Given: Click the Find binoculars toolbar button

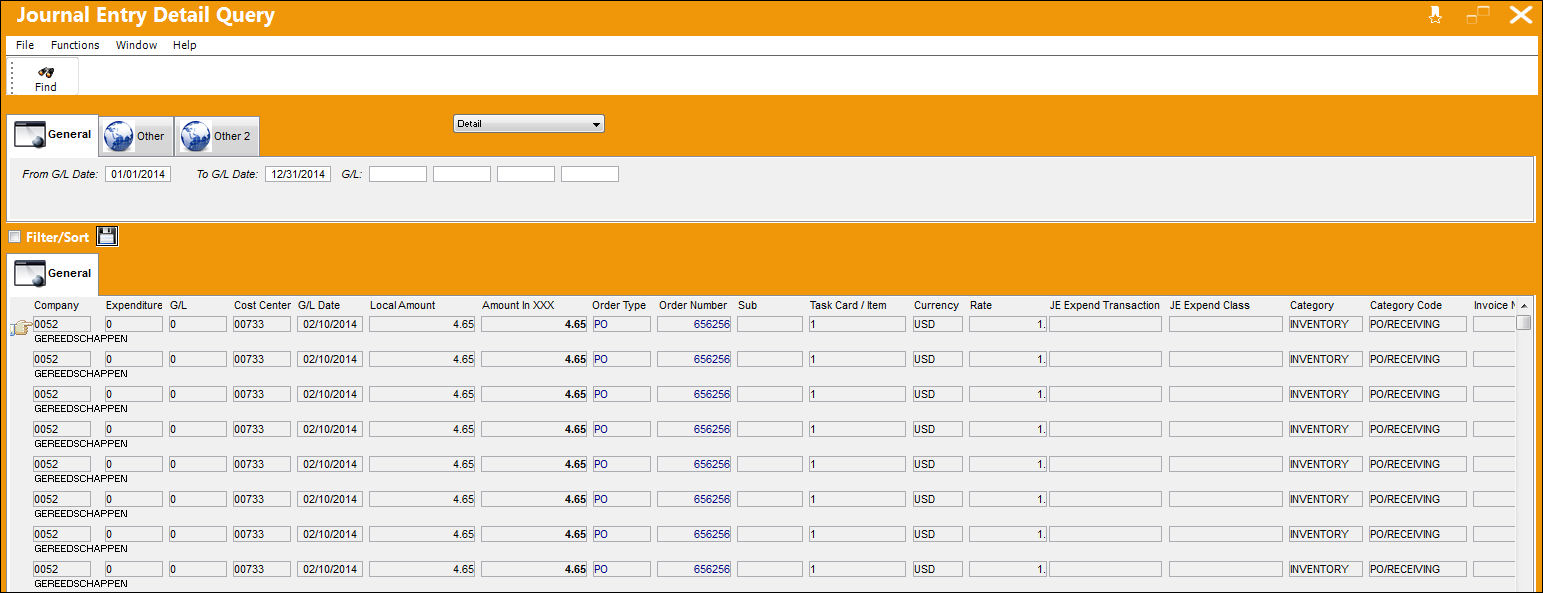Looking at the screenshot, I should pos(45,78).
